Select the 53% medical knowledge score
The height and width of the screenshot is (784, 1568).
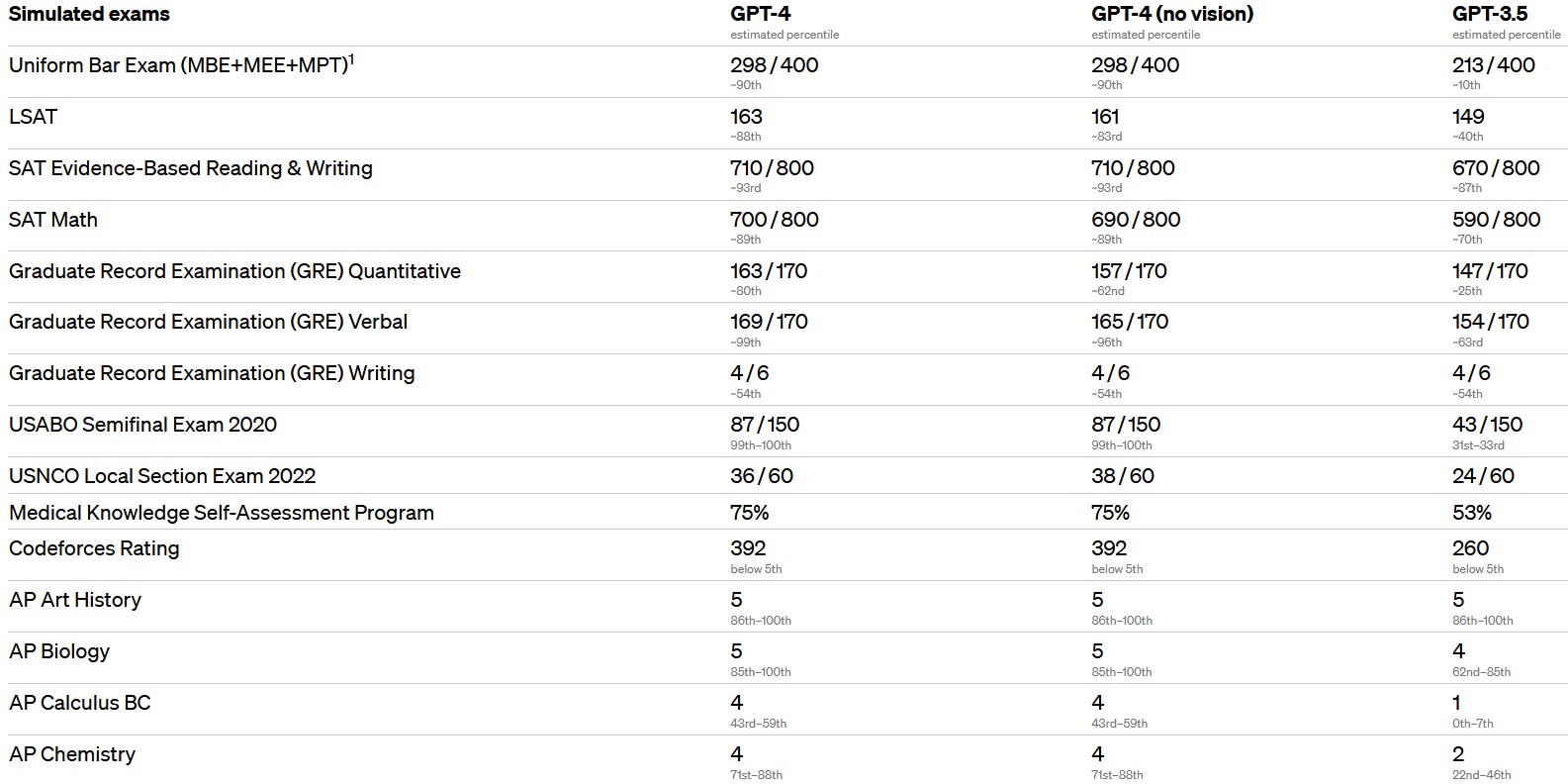click(x=1471, y=513)
